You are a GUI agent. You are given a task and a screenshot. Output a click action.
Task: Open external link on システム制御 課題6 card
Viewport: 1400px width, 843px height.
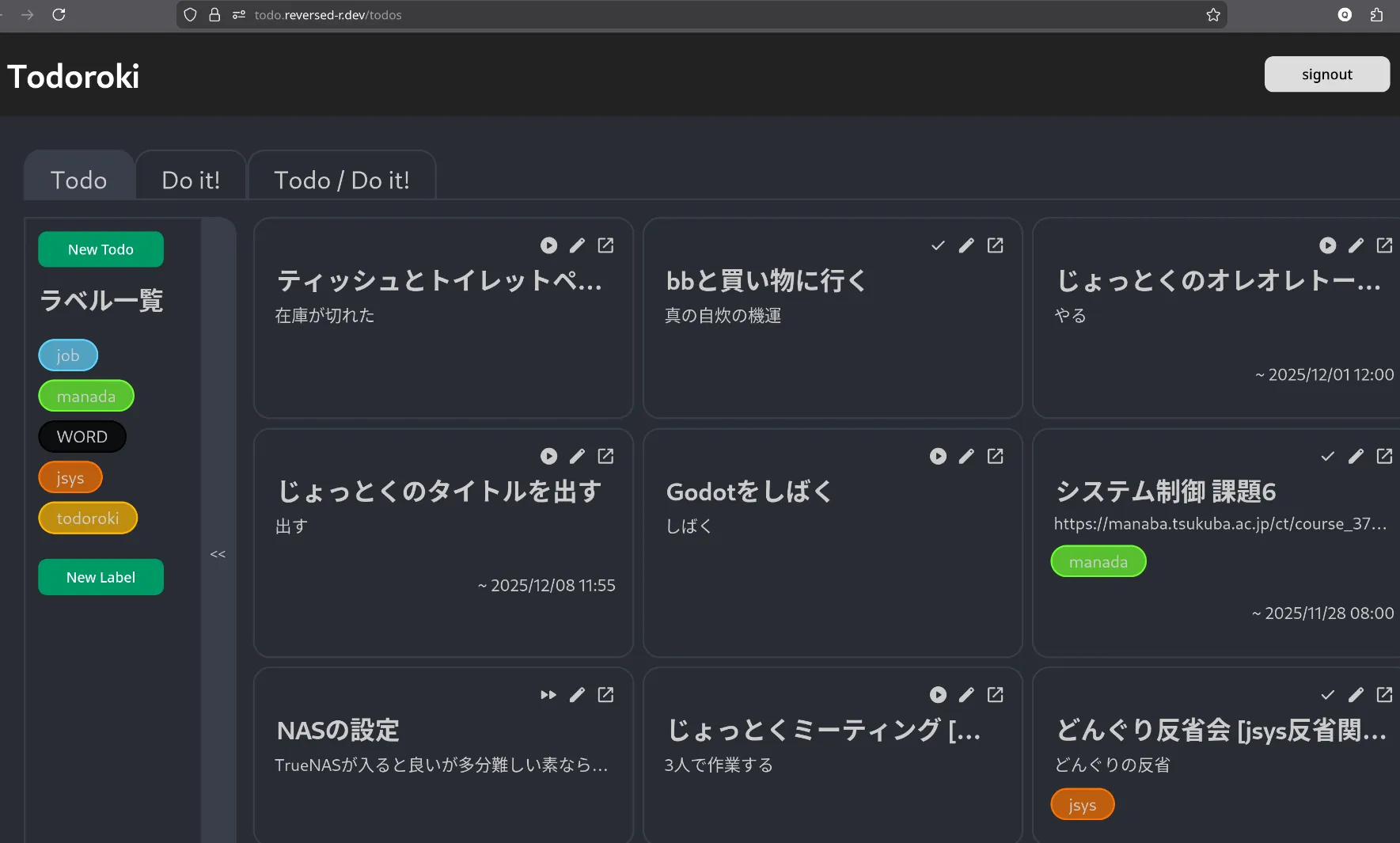[x=1384, y=456]
